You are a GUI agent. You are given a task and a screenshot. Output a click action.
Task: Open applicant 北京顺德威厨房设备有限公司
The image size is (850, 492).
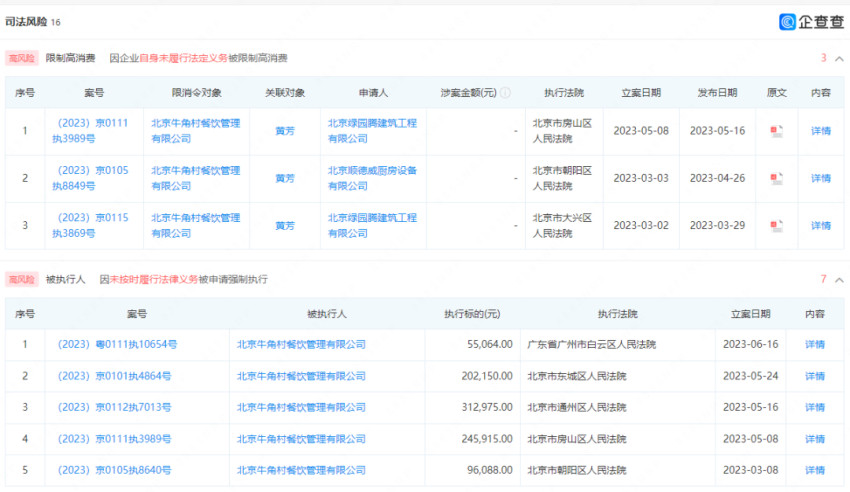tap(372, 178)
